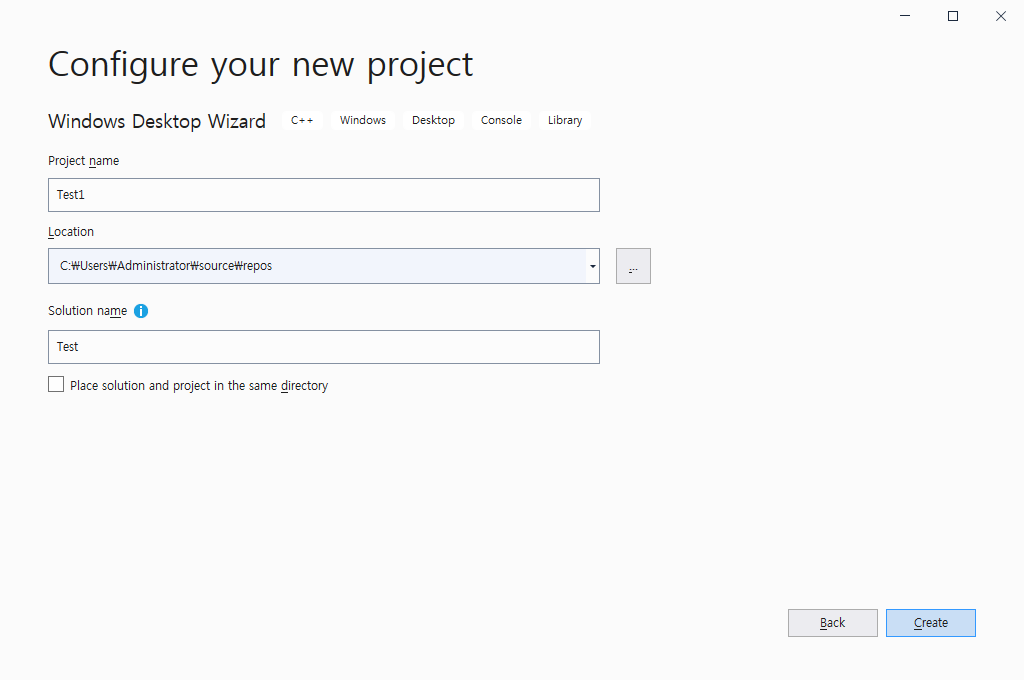Click the 'Location' label
This screenshot has height=680, width=1024.
point(71,232)
